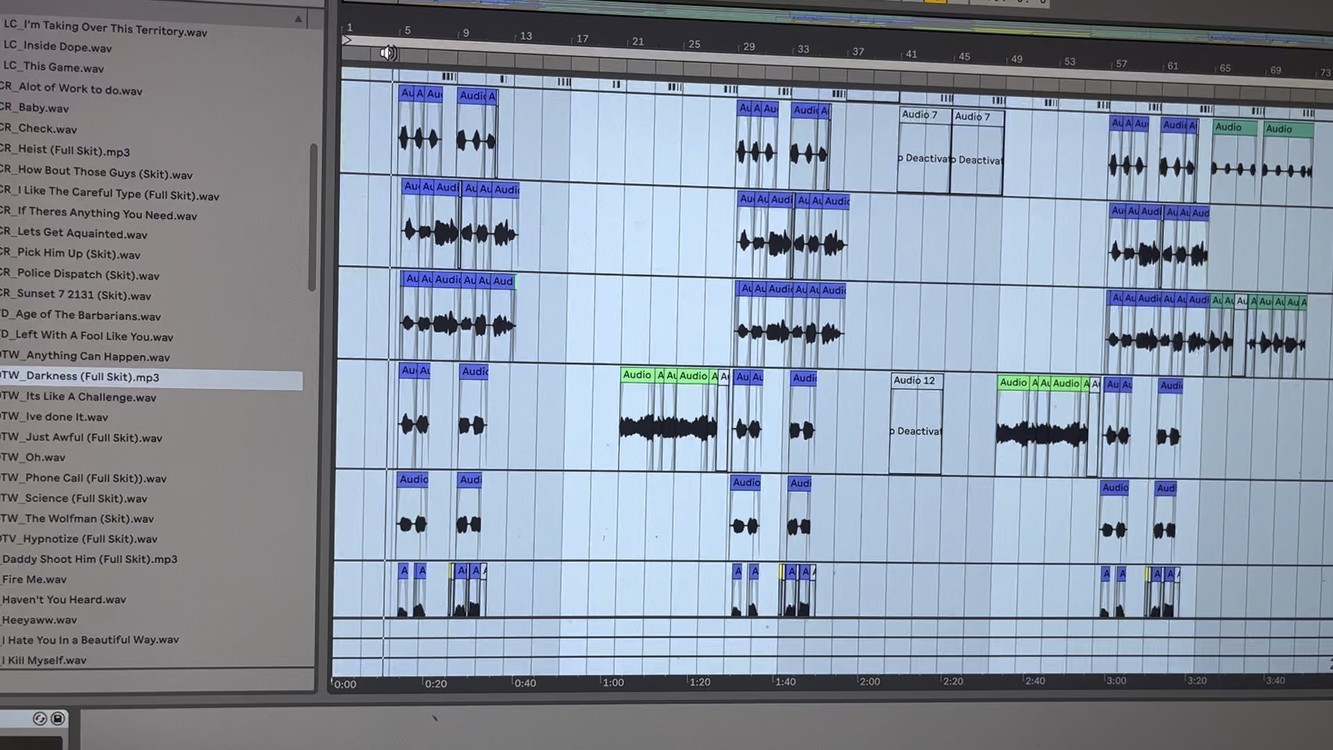
Task: Click bar 41 on the beat ruler
Action: coord(911,55)
